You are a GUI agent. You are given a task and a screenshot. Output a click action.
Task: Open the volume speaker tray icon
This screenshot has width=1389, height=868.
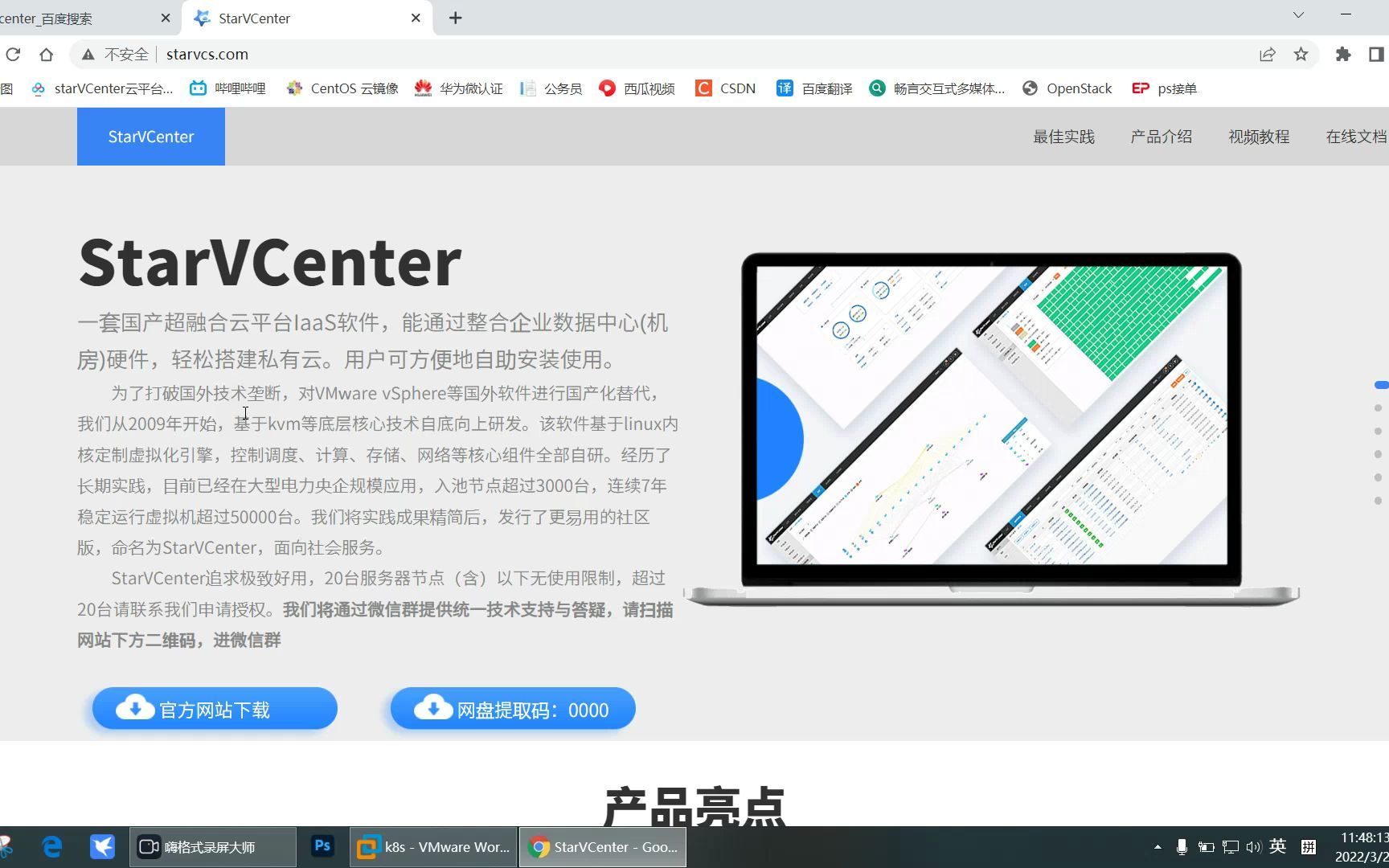click(x=1254, y=847)
